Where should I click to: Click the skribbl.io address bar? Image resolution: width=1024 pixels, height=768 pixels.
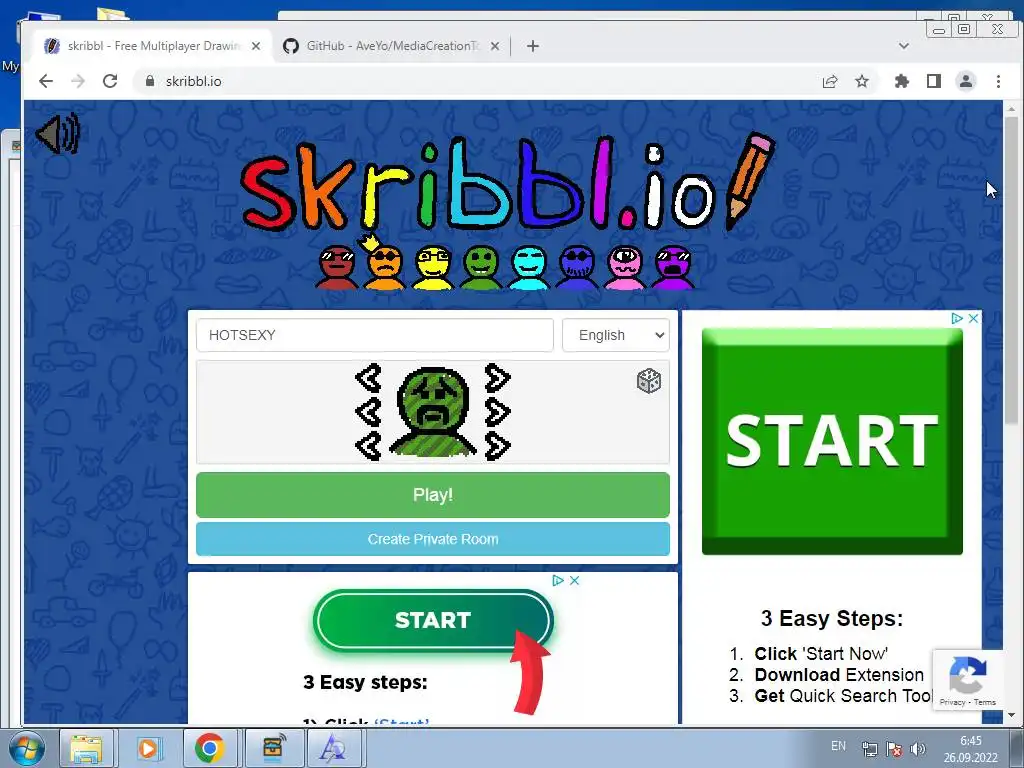pyautogui.click(x=477, y=81)
